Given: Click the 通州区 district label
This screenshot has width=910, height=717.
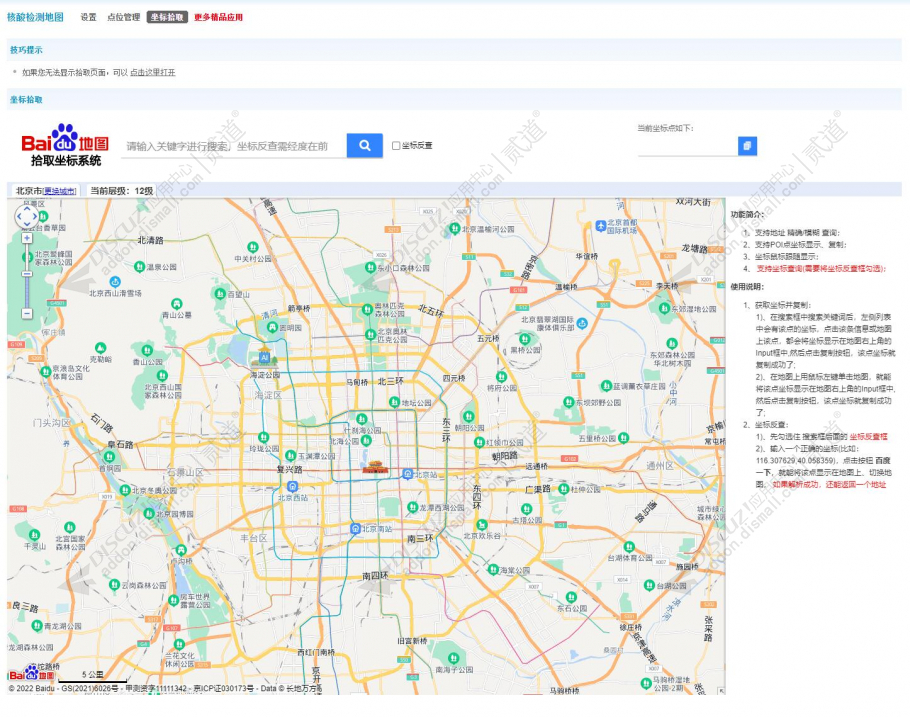Looking at the screenshot, I should coord(660,466).
